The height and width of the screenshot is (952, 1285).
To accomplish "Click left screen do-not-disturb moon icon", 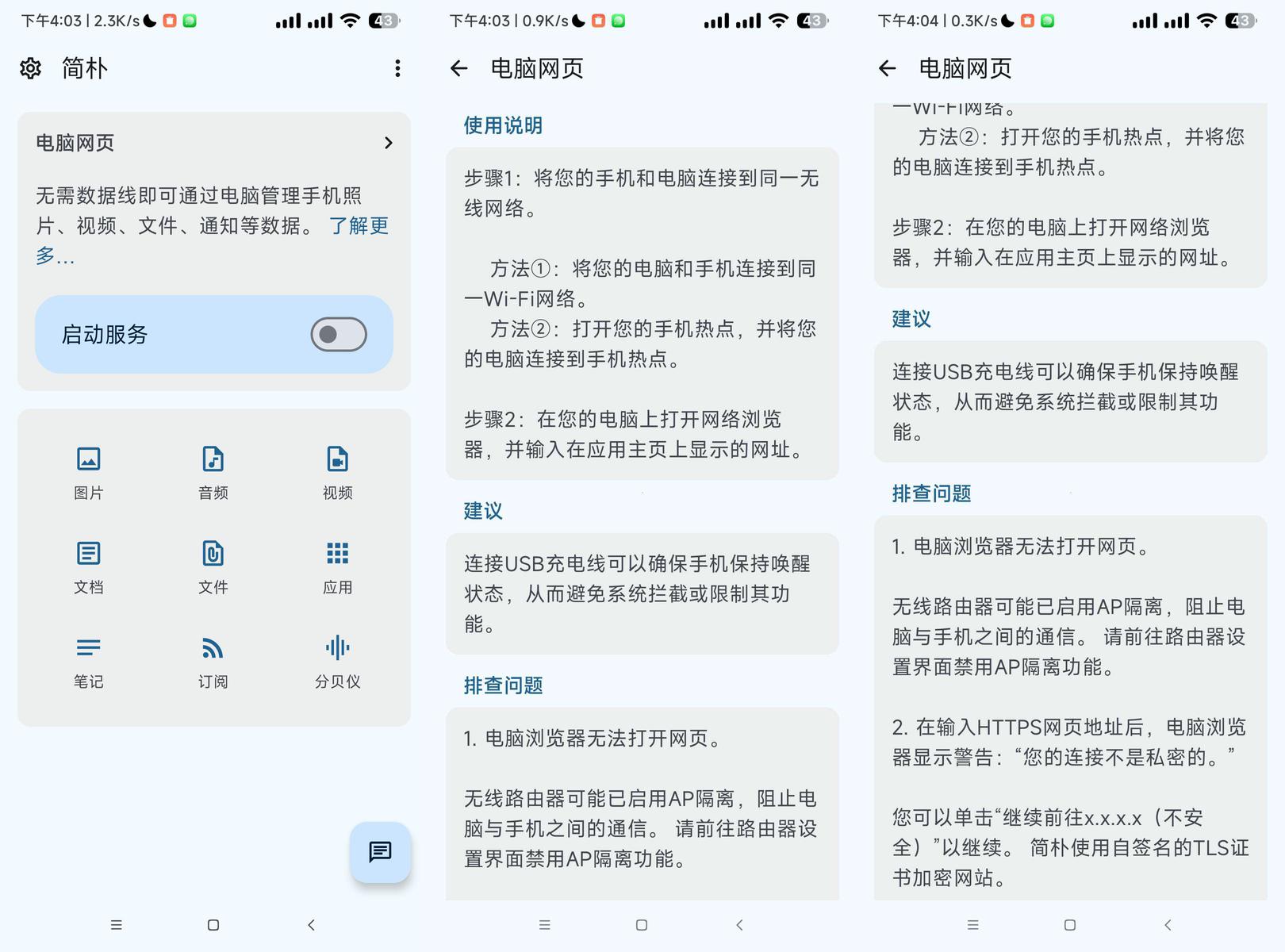I will 149,21.
